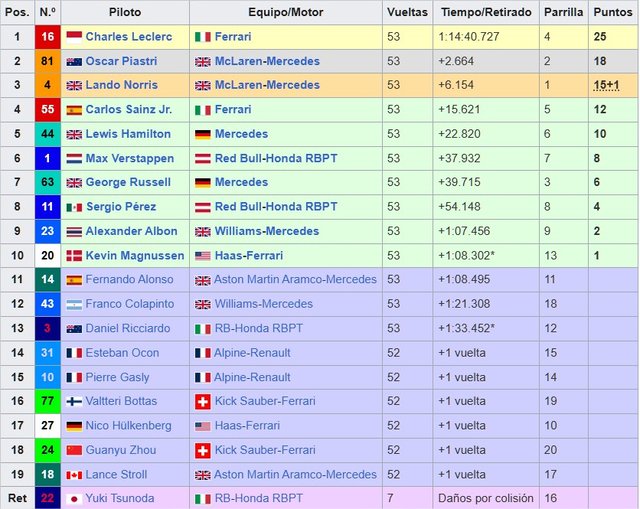The width and height of the screenshot is (640, 509).
Task: Click the Tiempo/Retirado column header
Action: point(486,12)
